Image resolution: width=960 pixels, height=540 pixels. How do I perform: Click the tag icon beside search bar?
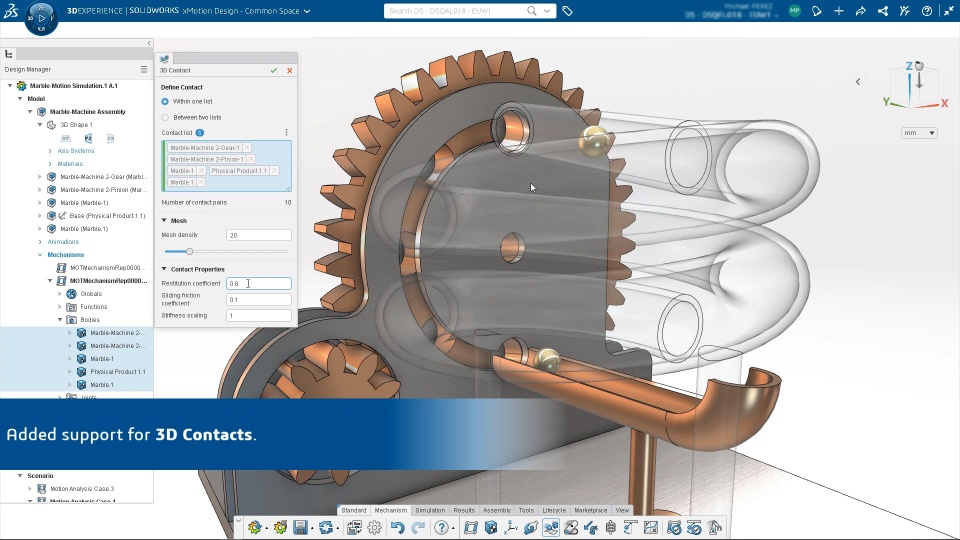pyautogui.click(x=568, y=11)
